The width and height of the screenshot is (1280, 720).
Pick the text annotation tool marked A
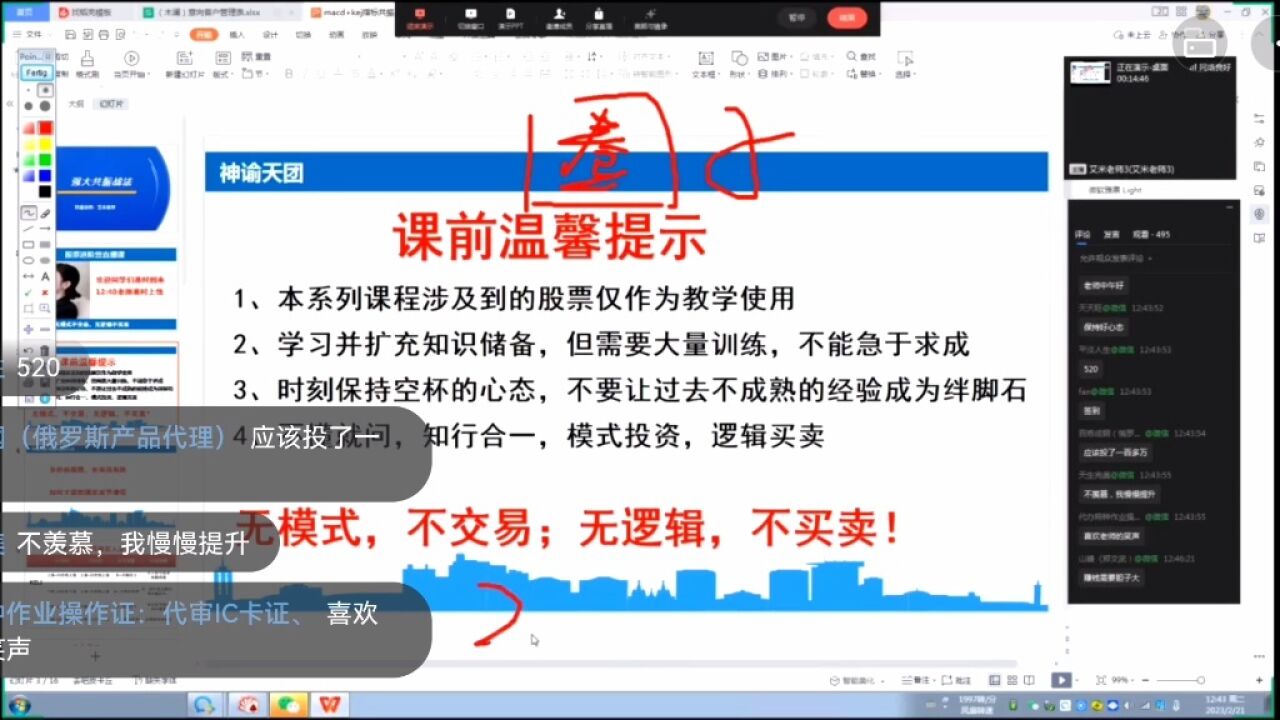tap(46, 276)
